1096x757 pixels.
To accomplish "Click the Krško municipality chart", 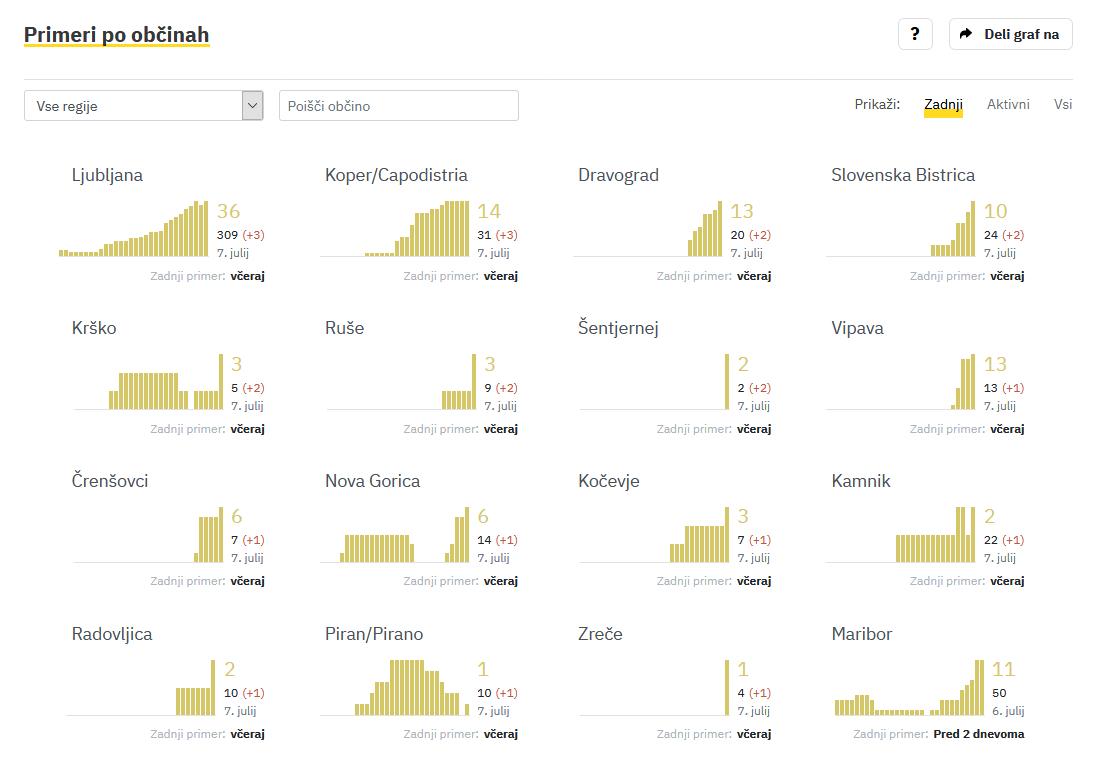I will click(x=148, y=383).
